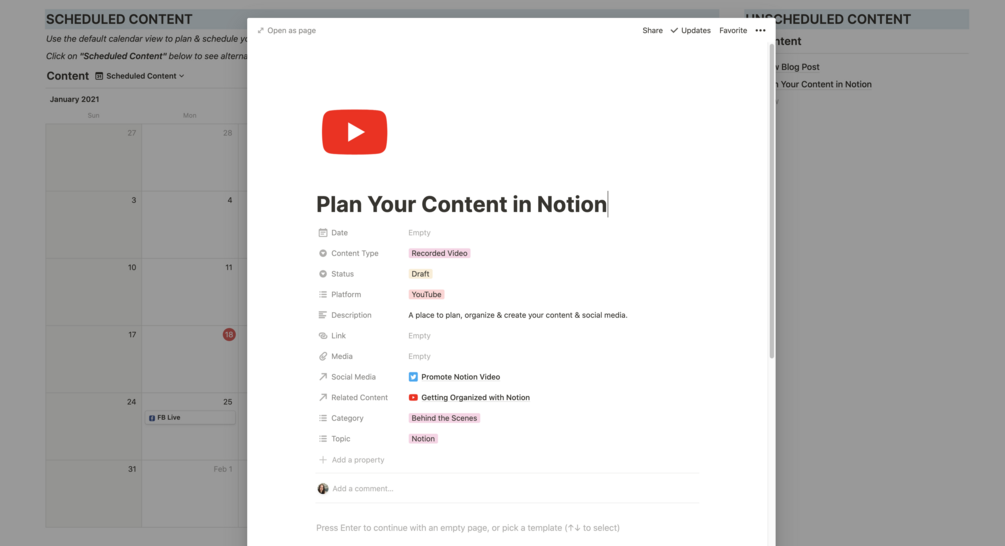Click the calendar view icon beside Scheduled Content
This screenshot has width=1005, height=546.
[x=99, y=76]
